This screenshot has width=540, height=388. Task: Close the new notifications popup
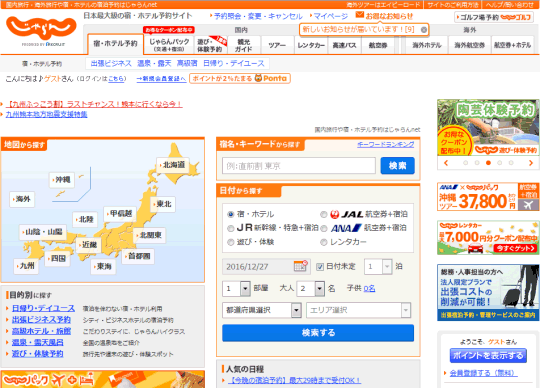tap(424, 30)
